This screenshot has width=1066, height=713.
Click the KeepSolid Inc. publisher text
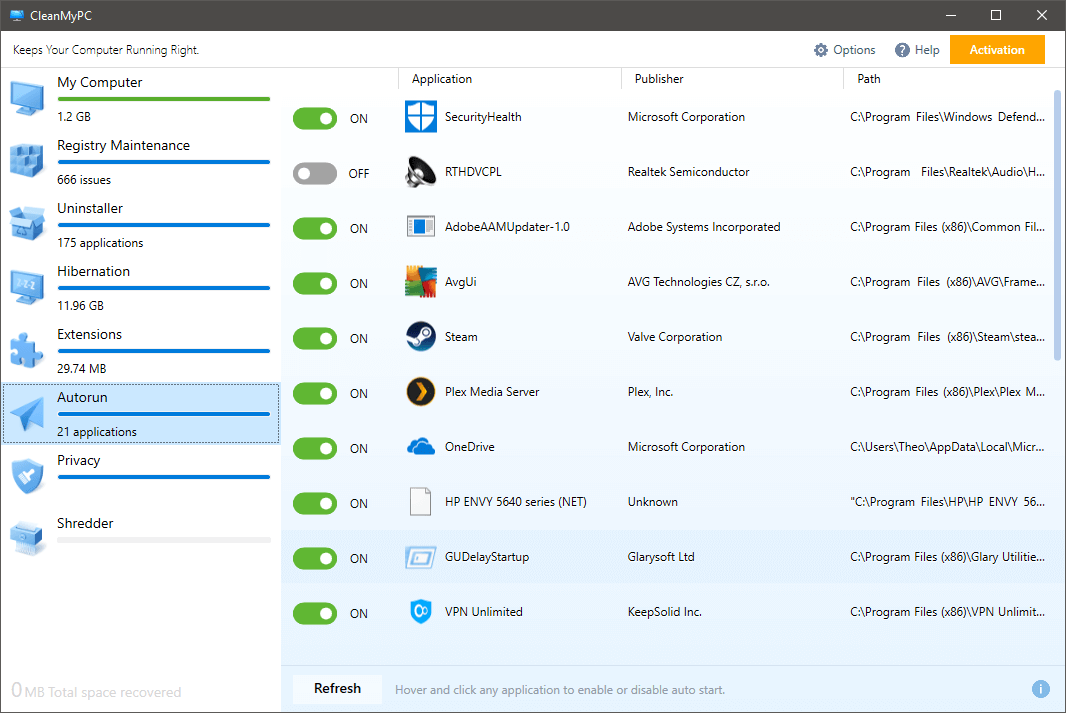click(x=664, y=612)
